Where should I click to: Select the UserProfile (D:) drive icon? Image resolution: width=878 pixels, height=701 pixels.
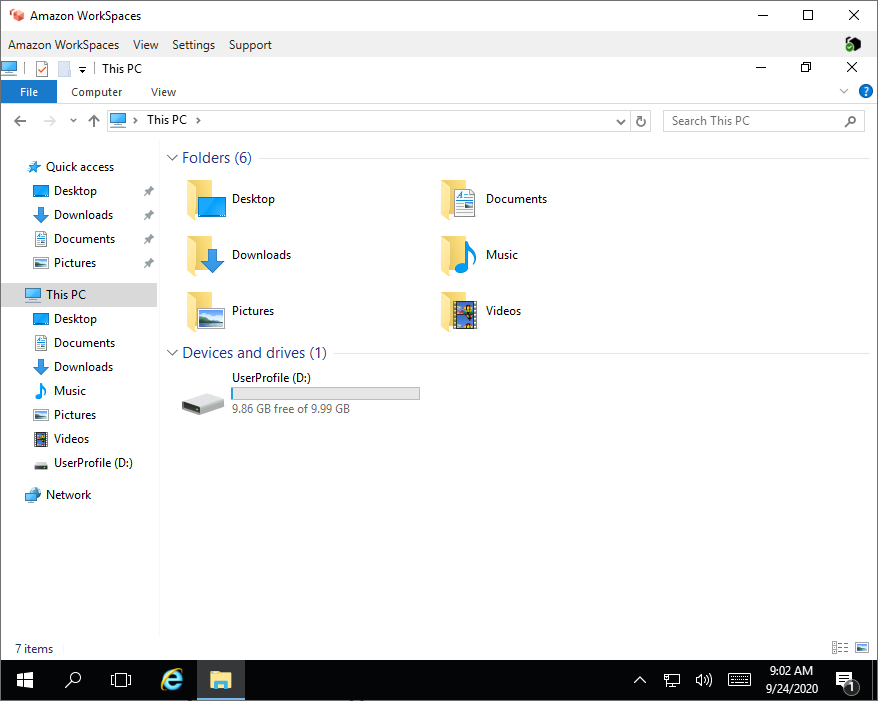[203, 403]
